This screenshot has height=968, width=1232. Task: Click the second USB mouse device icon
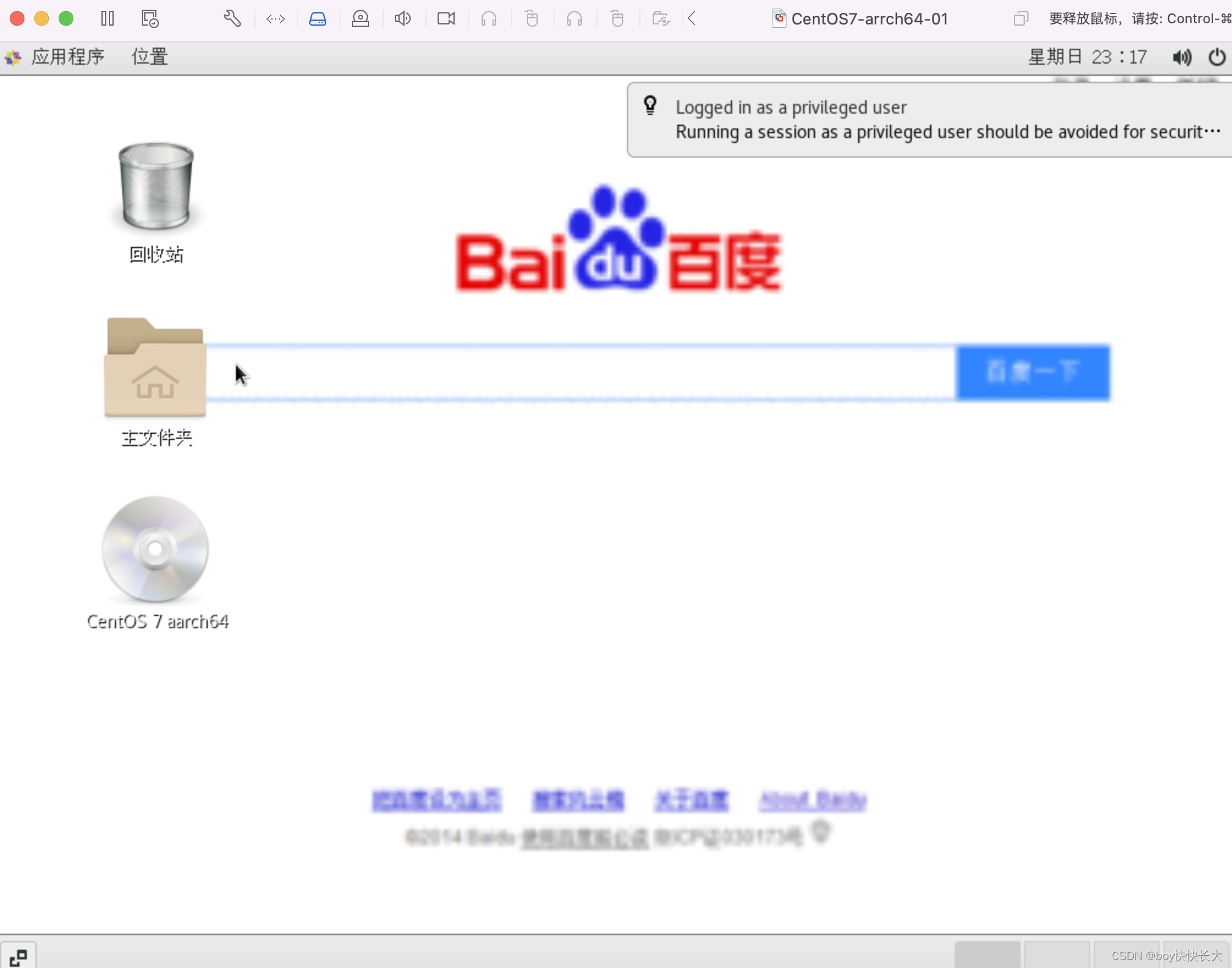[x=617, y=19]
